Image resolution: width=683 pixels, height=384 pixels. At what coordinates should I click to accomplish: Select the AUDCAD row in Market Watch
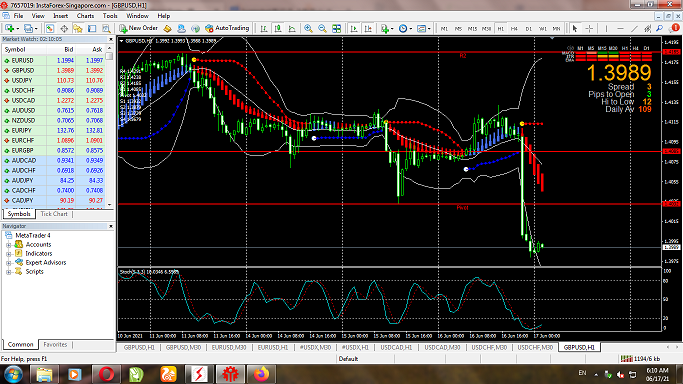[54, 161]
